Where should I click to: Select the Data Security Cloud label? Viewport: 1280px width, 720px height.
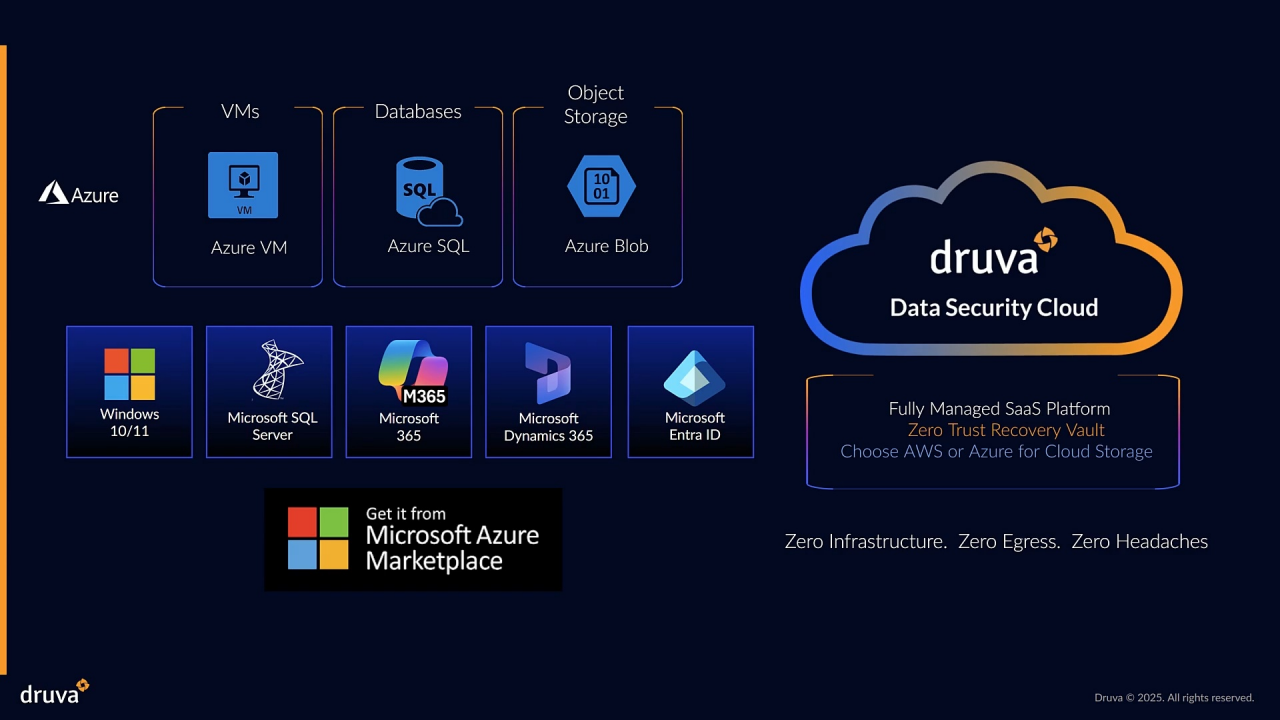(x=993, y=307)
